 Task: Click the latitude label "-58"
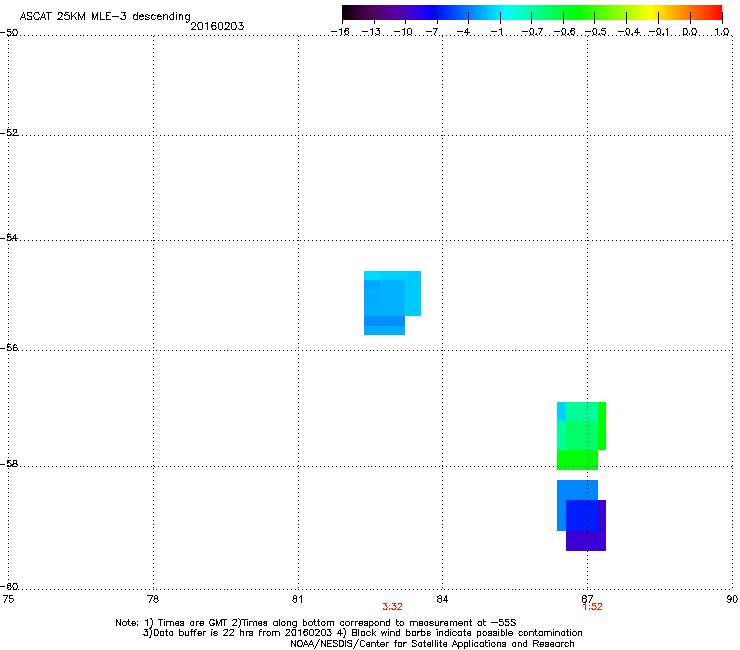coord(9,464)
